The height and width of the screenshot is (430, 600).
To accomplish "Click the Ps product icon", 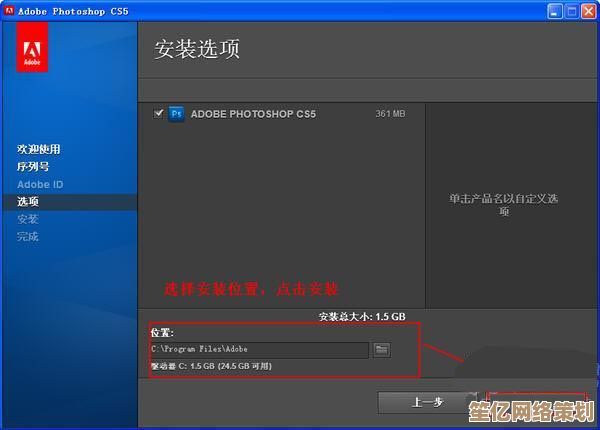I will pyautogui.click(x=176, y=114).
